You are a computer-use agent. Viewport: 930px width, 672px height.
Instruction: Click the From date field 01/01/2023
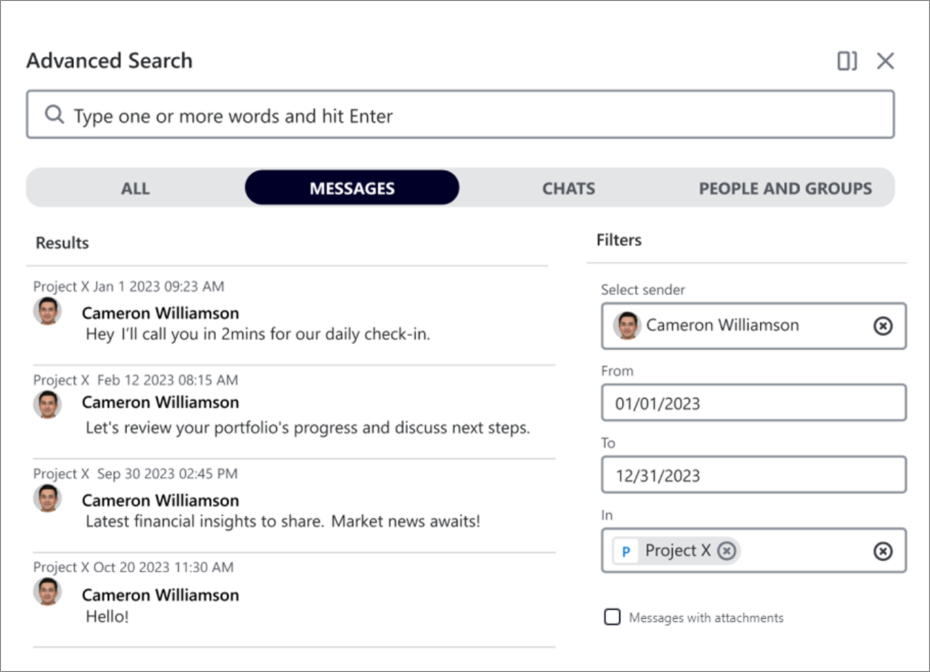pyautogui.click(x=753, y=403)
